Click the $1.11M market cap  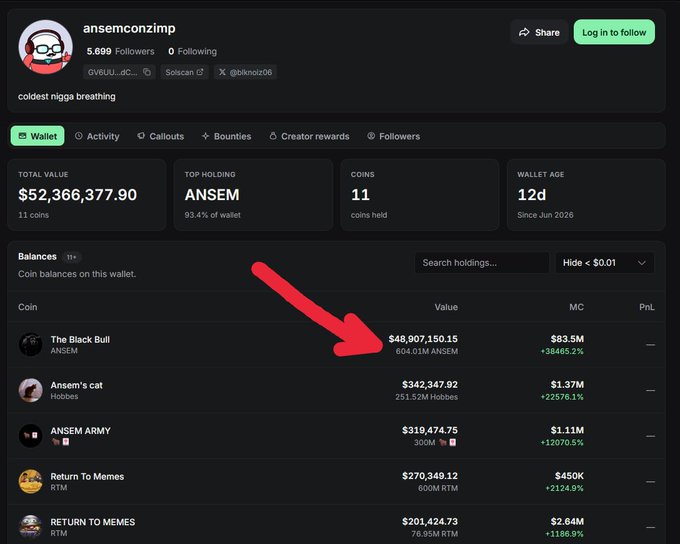click(567, 430)
